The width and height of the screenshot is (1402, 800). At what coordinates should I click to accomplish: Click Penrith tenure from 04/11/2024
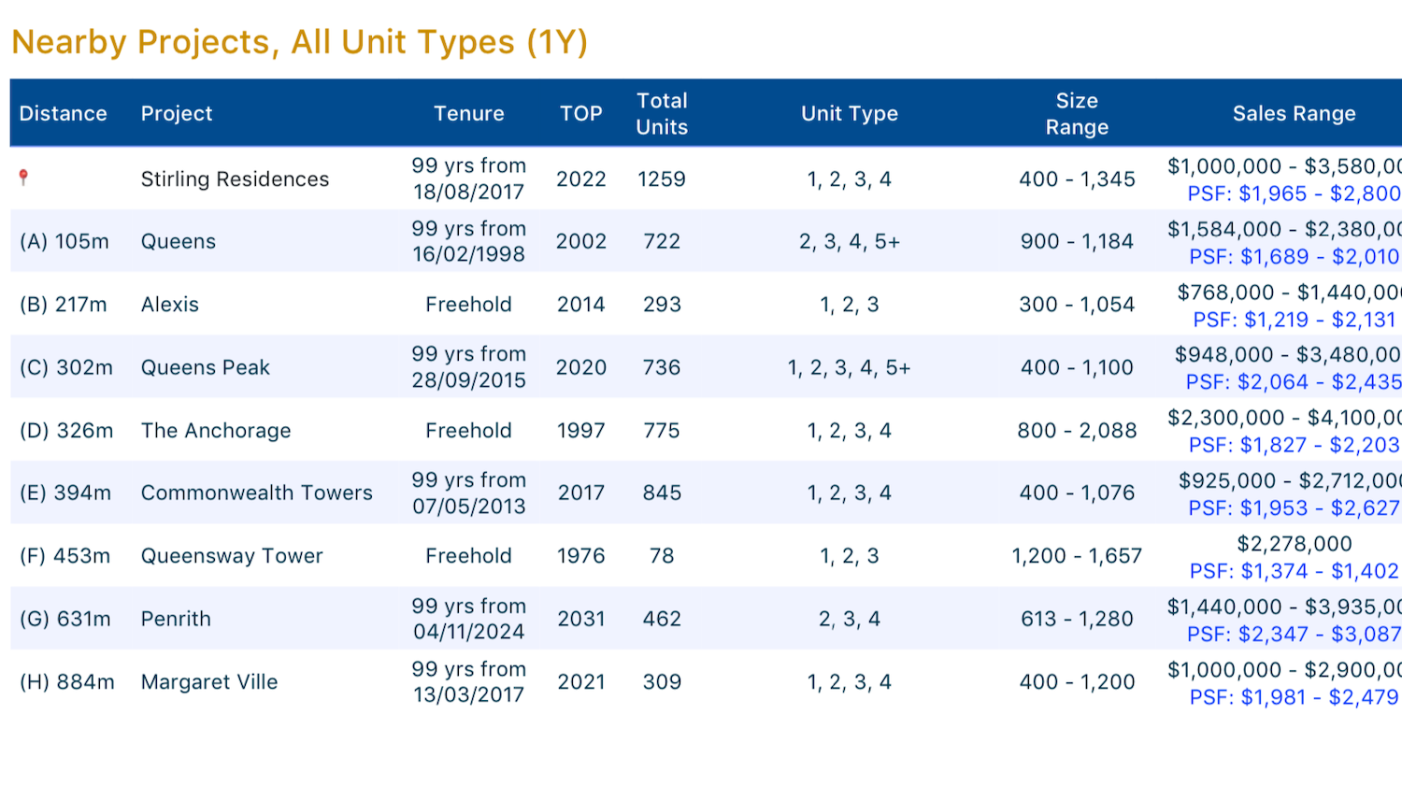coord(469,619)
